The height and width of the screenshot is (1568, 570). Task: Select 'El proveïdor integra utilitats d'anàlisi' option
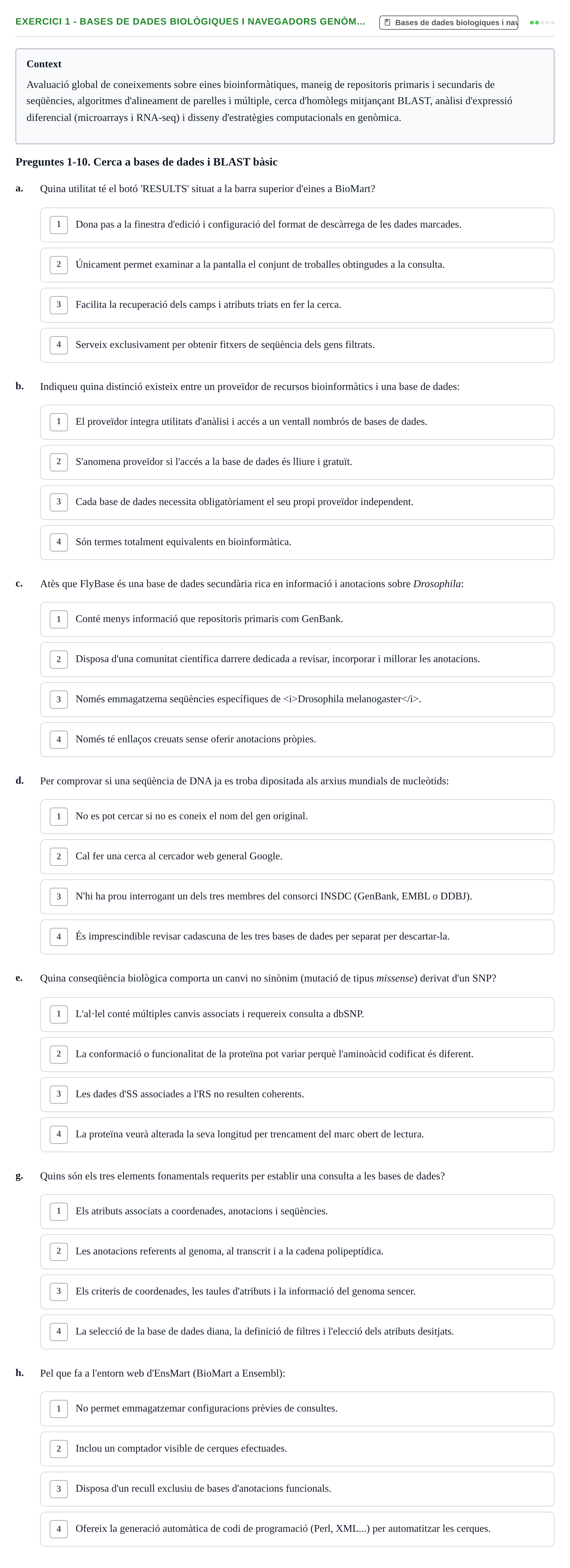[297, 422]
